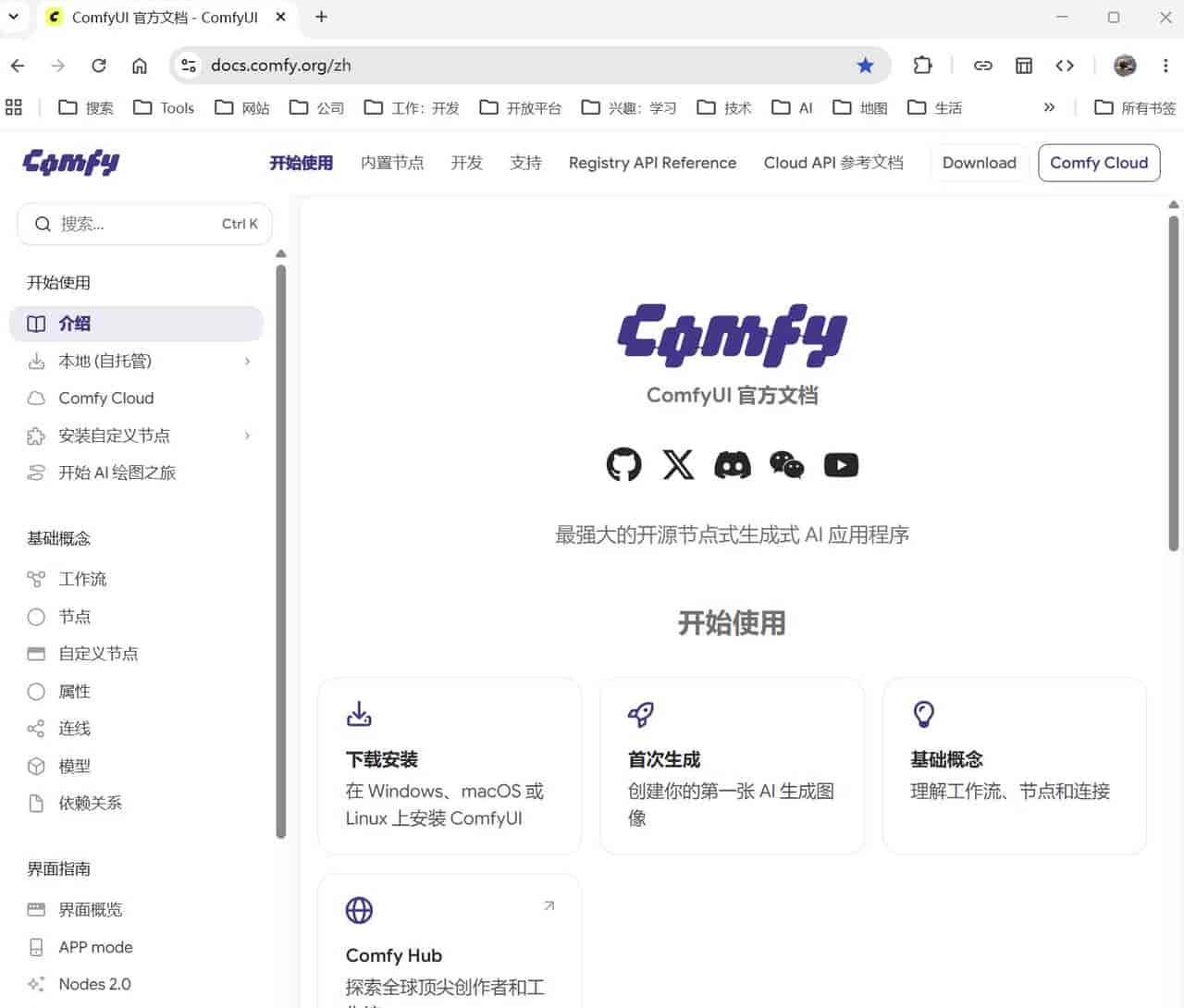
Task: Click the site info icon in address bar
Action: click(x=189, y=66)
